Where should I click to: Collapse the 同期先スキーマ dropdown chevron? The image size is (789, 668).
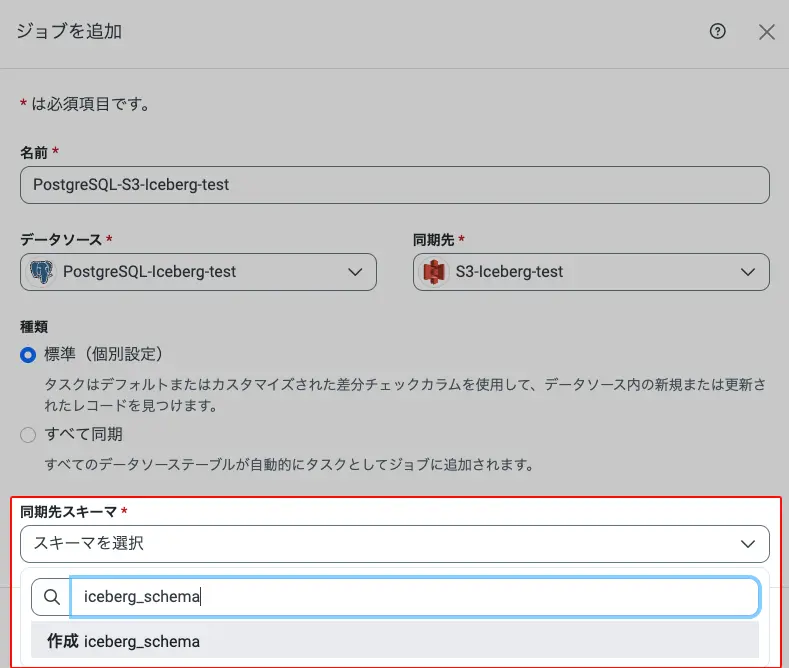point(748,543)
